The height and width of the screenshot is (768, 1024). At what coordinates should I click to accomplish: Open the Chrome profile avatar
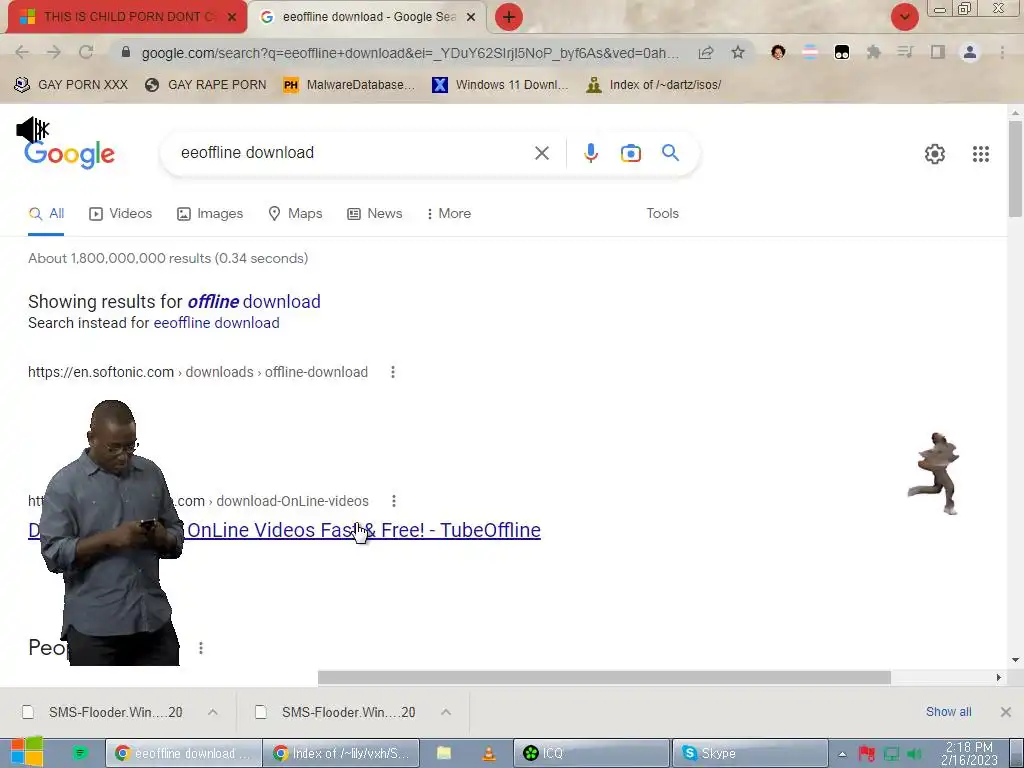(970, 52)
